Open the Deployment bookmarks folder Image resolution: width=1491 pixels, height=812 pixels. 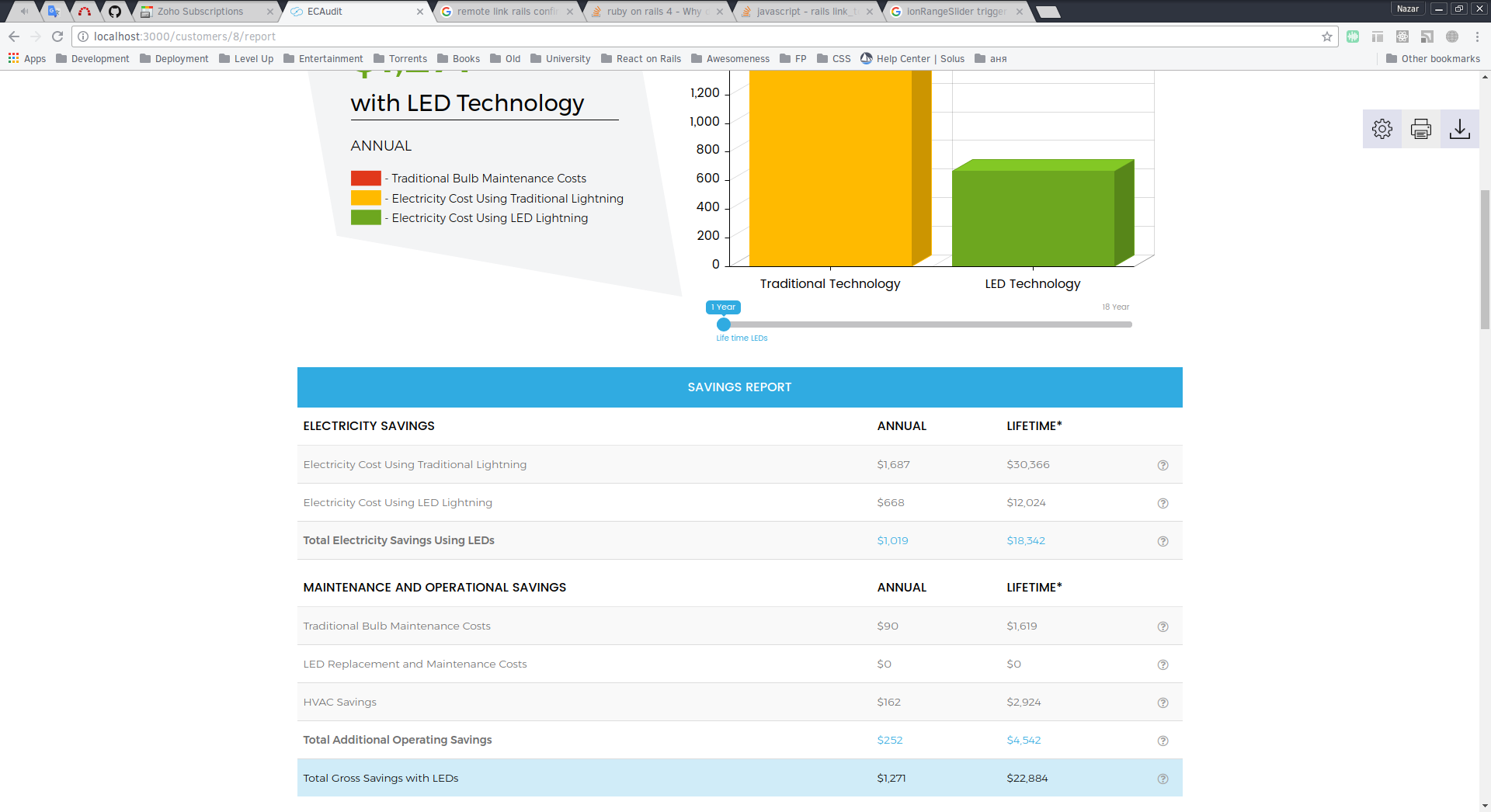coord(174,59)
